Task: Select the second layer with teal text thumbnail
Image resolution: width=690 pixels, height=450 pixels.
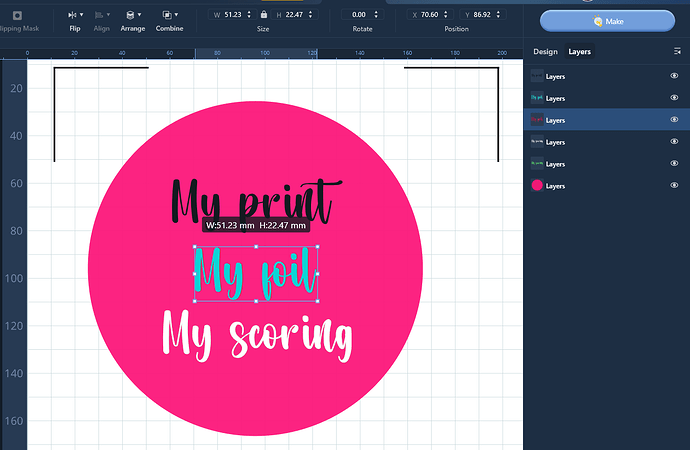Action: point(537,98)
